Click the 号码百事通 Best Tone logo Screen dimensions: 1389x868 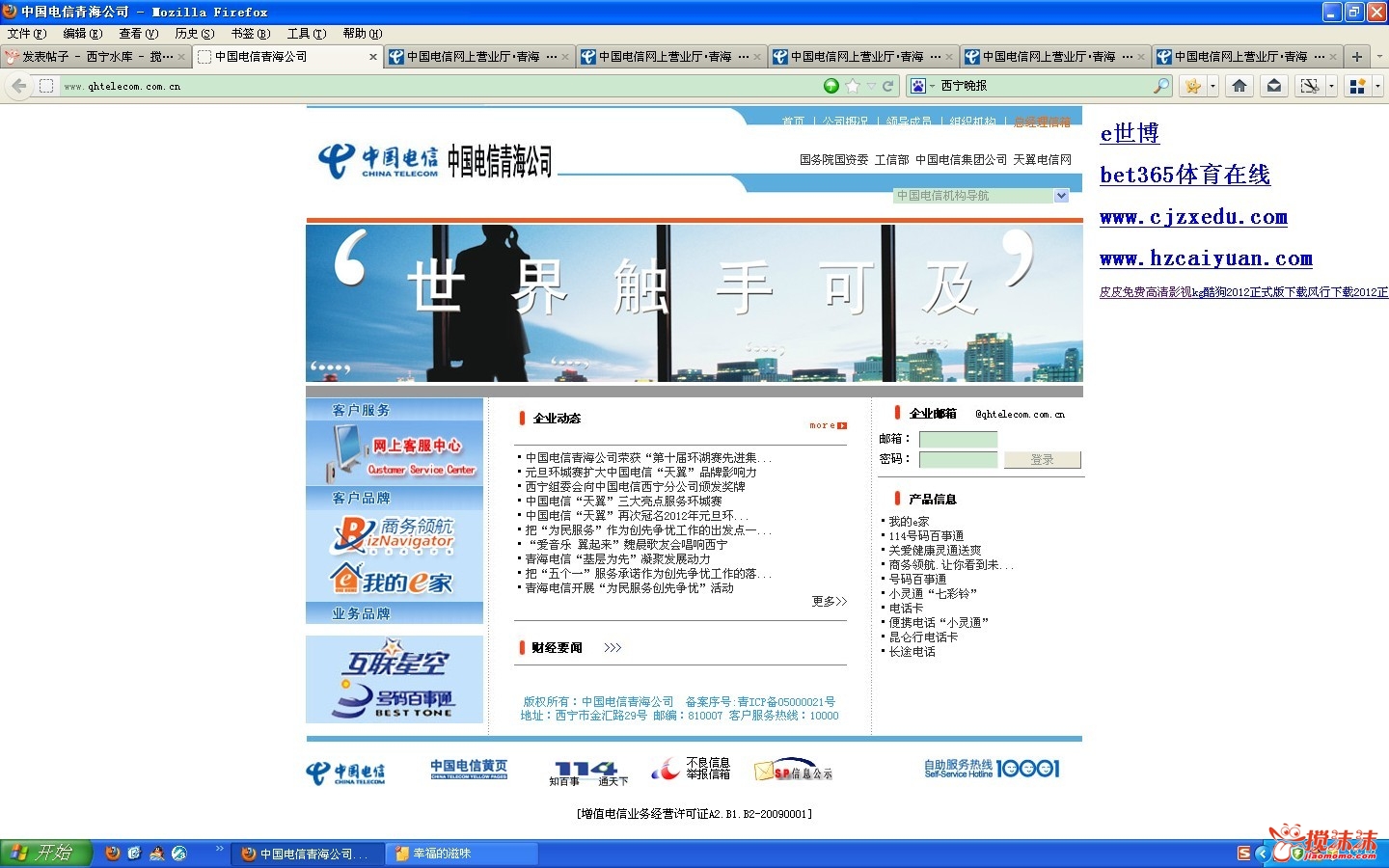[x=394, y=700]
